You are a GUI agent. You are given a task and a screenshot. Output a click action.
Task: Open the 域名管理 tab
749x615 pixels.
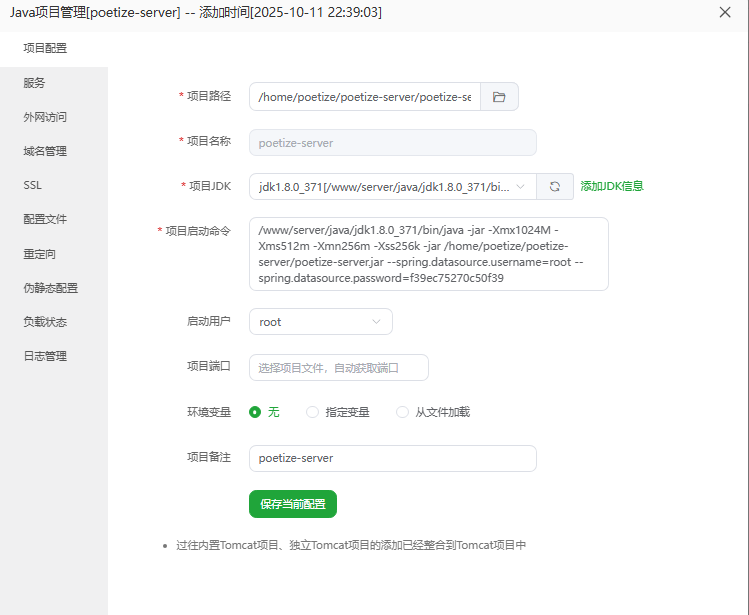(x=54, y=151)
